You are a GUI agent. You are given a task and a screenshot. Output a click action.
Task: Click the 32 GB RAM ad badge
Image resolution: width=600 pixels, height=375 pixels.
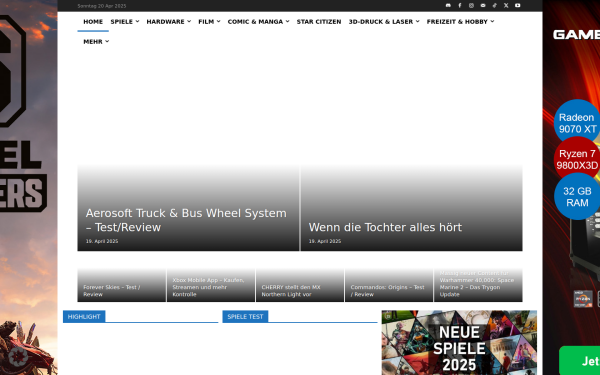point(577,196)
